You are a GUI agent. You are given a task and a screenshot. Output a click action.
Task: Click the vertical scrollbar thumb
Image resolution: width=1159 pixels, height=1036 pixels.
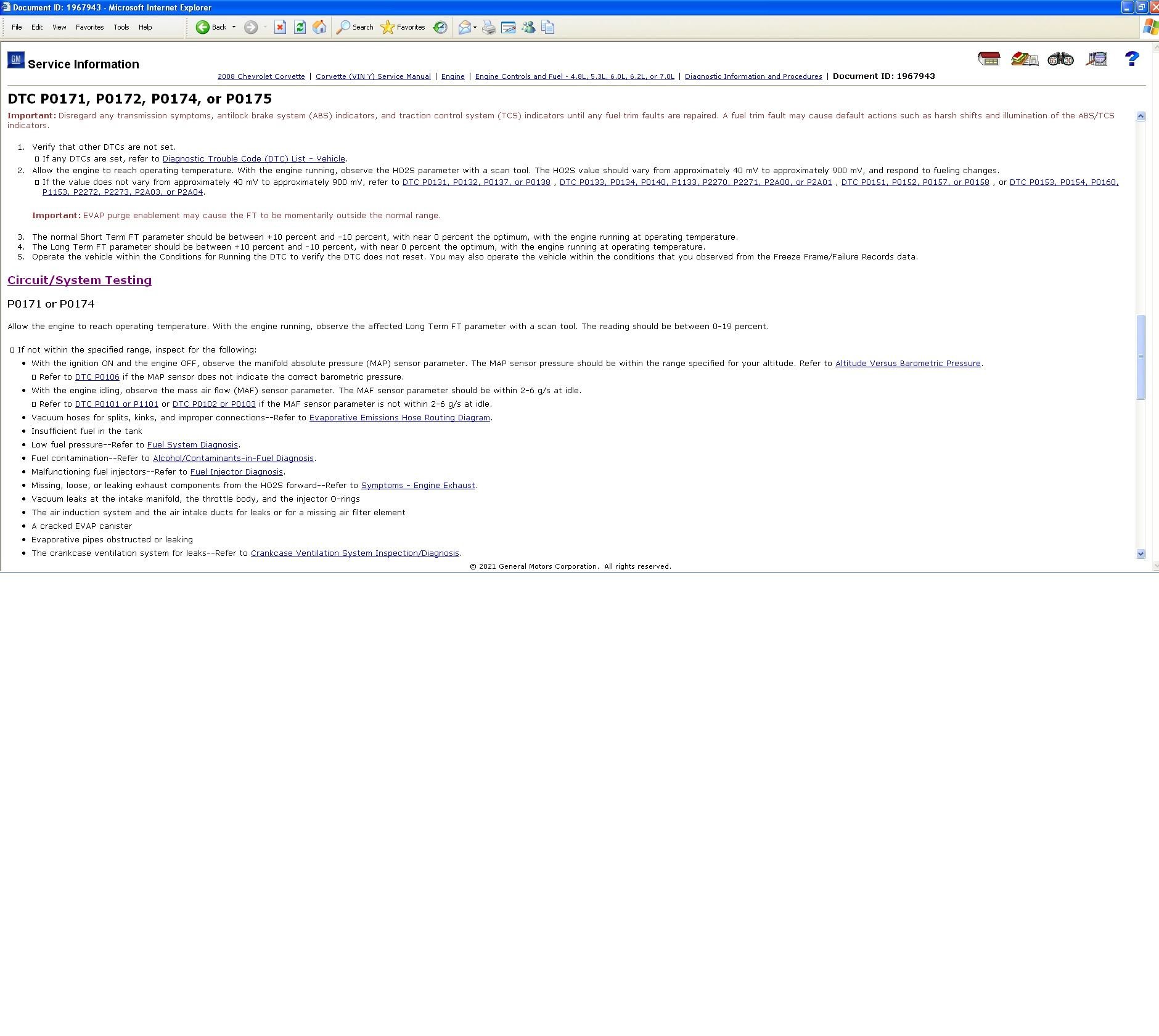(x=1141, y=357)
